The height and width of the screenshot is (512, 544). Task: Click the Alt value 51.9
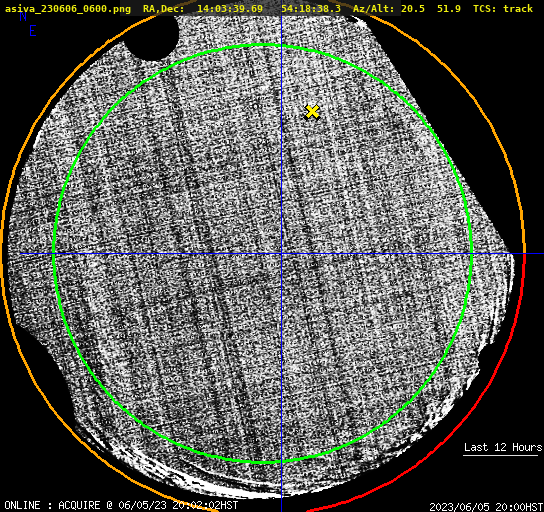(x=449, y=8)
